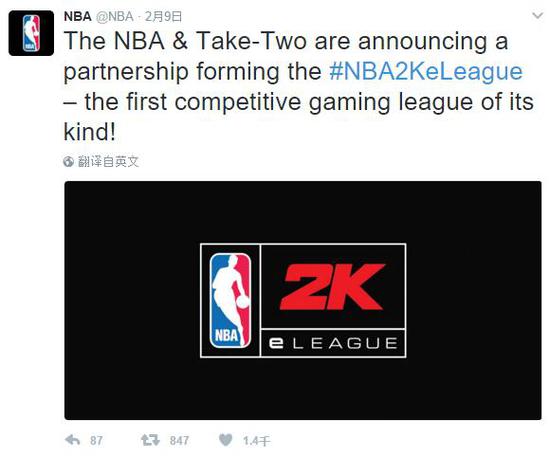Open the @NBA handle link

[x=114, y=16]
